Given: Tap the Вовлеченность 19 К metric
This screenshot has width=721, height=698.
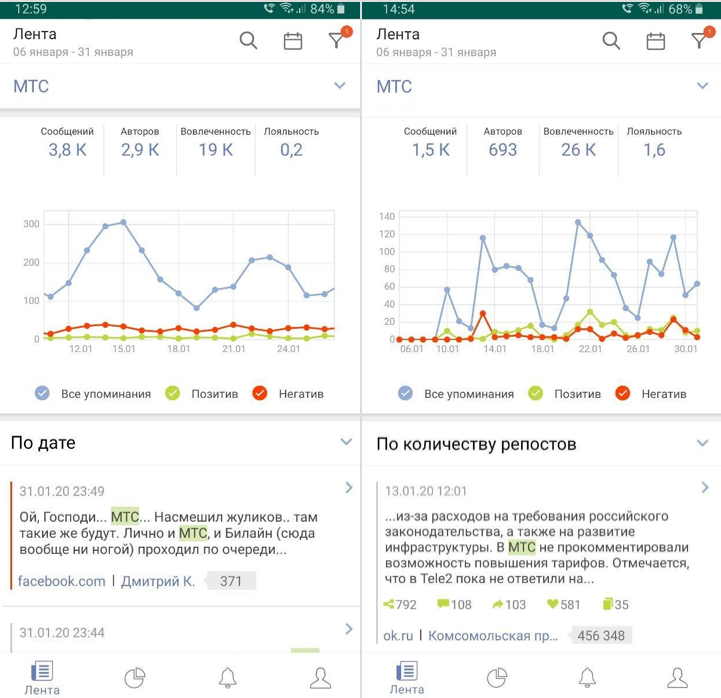Looking at the screenshot, I should click(x=216, y=143).
